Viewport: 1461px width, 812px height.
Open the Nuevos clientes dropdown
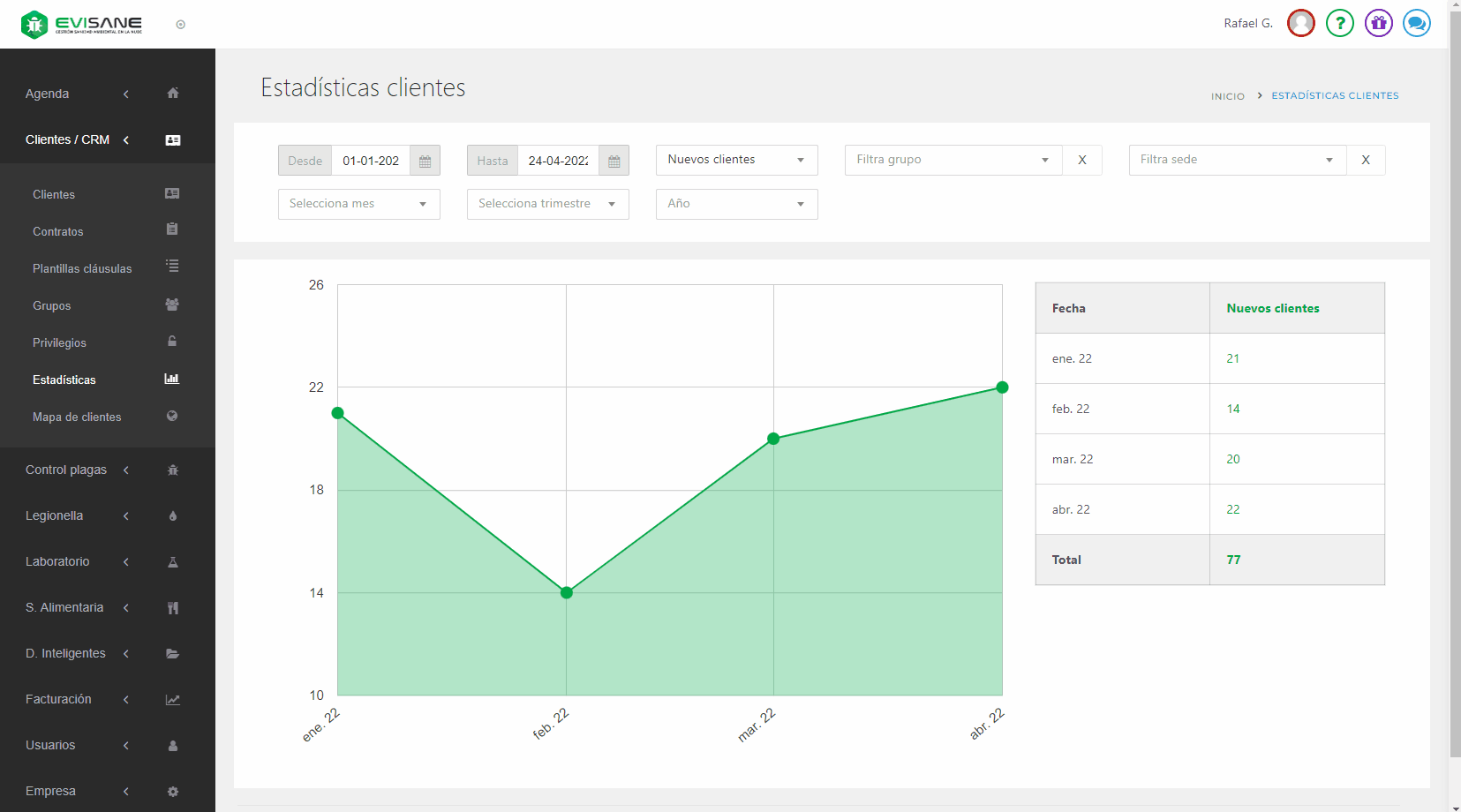(736, 160)
